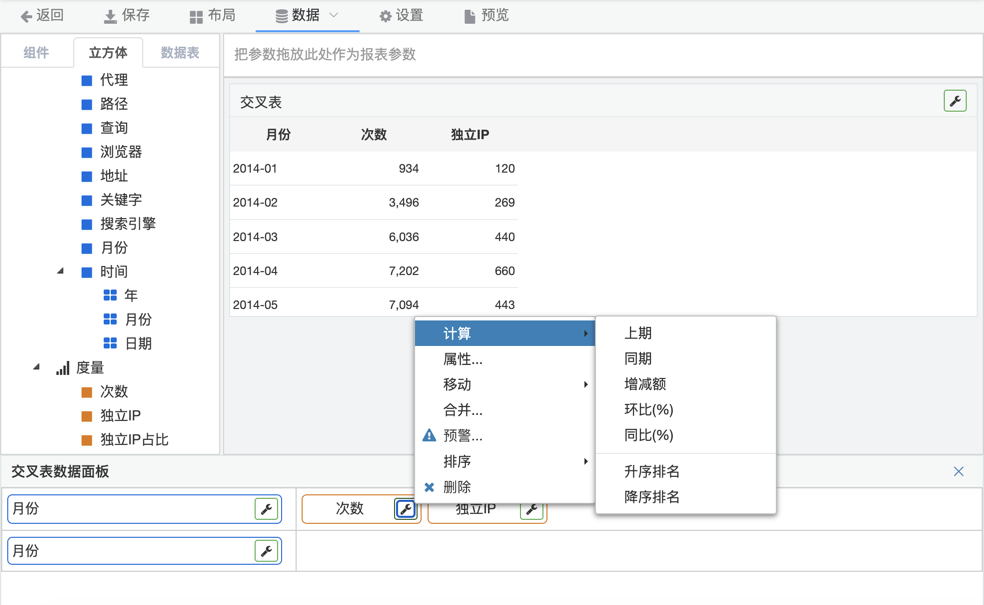The width and height of the screenshot is (984, 605).
Task: Select the 搜索引擎 dimension in the tree
Action: (x=127, y=223)
